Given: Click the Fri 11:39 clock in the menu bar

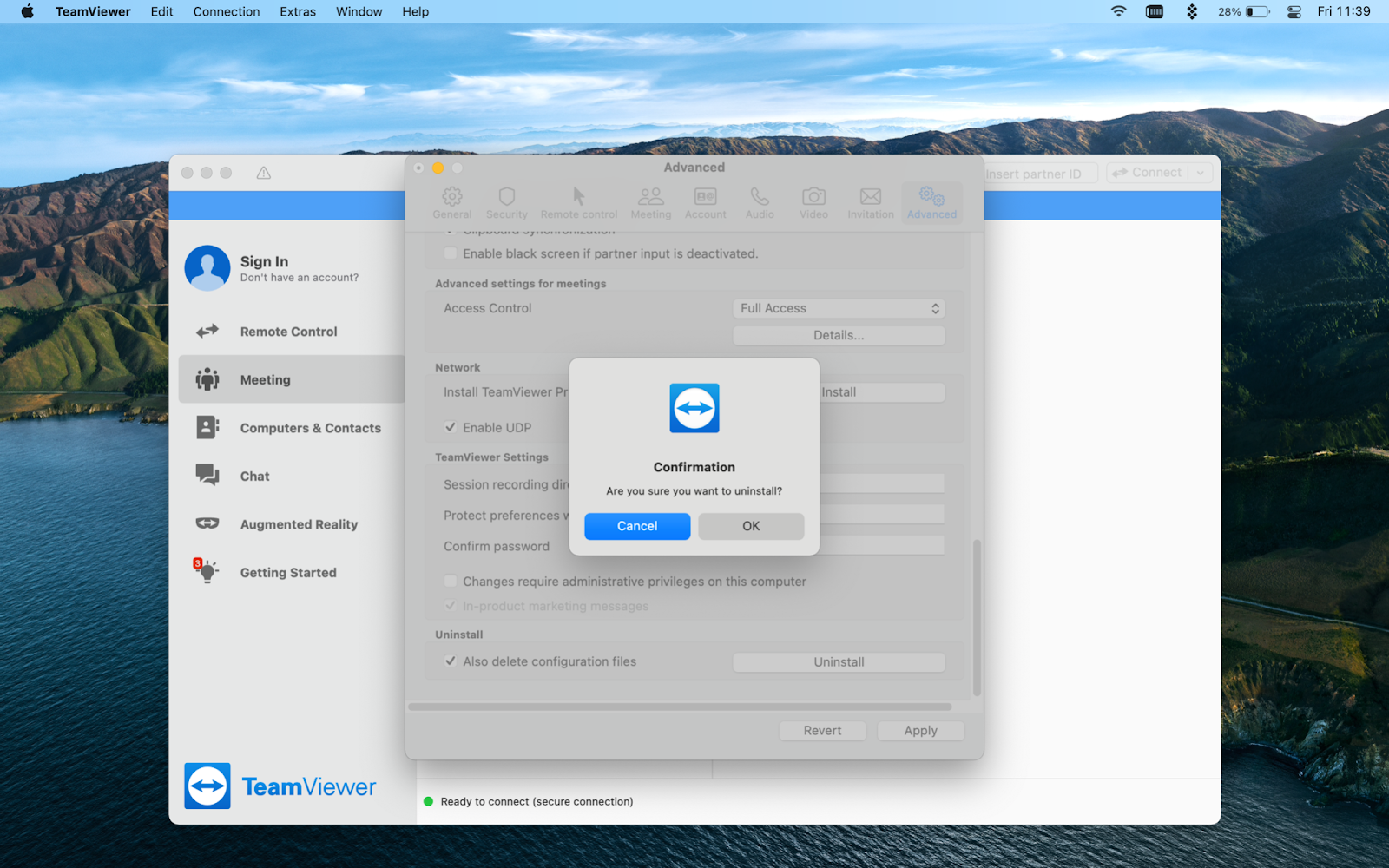Looking at the screenshot, I should pyautogui.click(x=1344, y=11).
